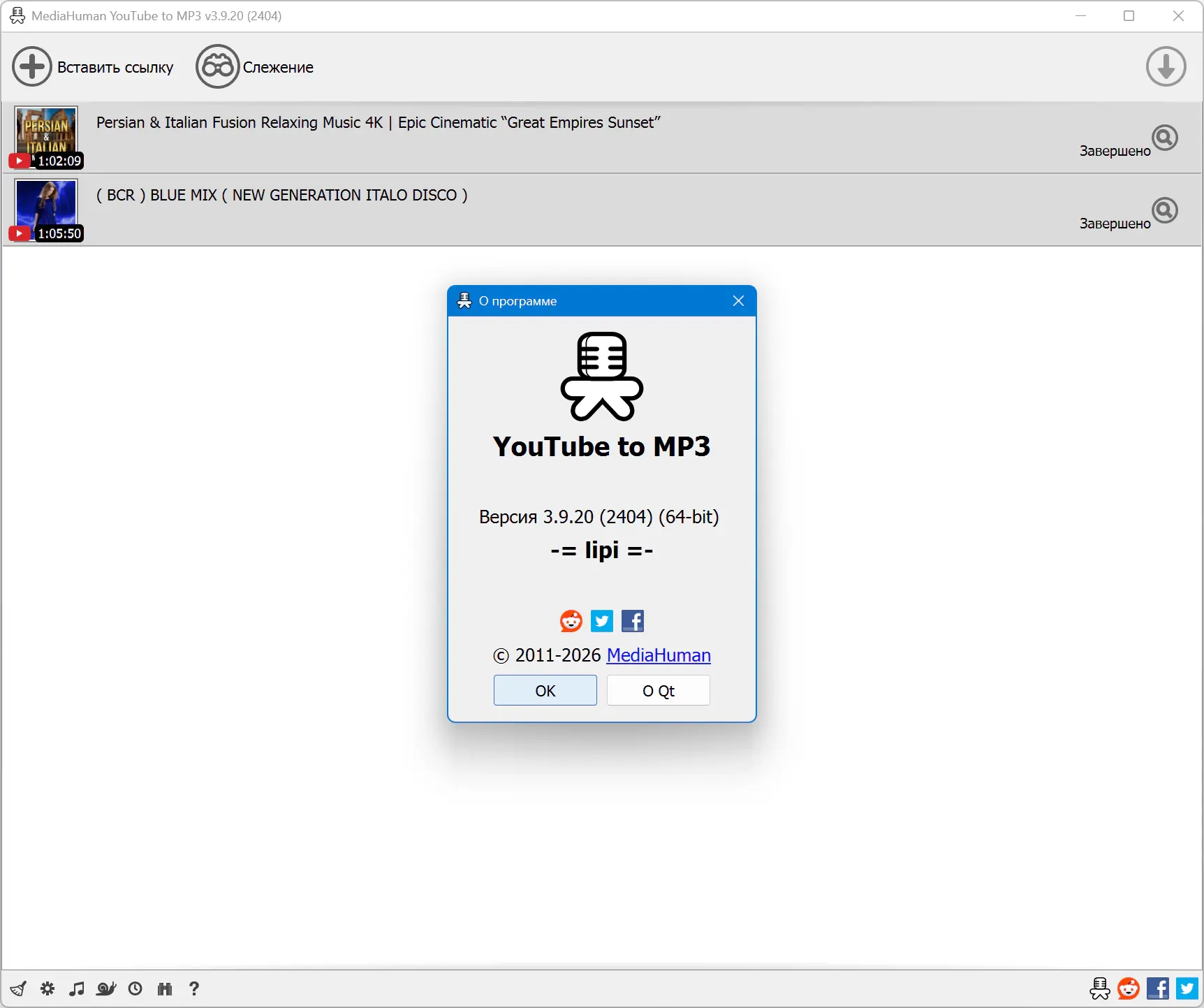The image size is (1204, 1008).
Task: Select the ( BCR ) BLUE MIX track title
Action: coord(282,195)
